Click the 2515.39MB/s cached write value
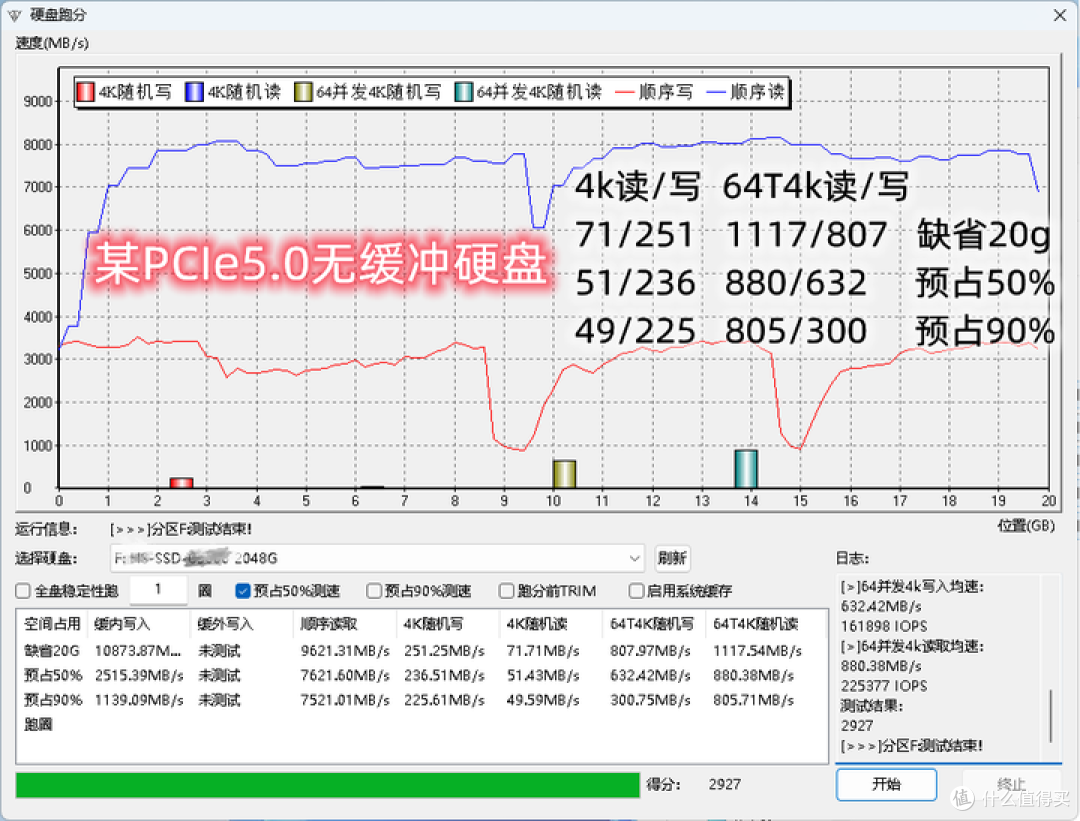 [x=139, y=676]
